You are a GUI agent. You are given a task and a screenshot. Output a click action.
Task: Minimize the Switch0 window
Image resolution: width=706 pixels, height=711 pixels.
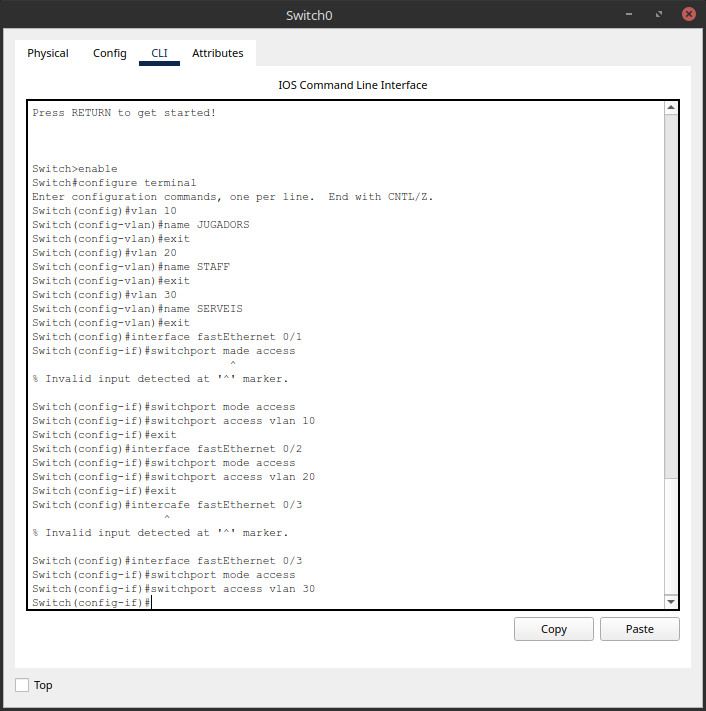(630, 15)
